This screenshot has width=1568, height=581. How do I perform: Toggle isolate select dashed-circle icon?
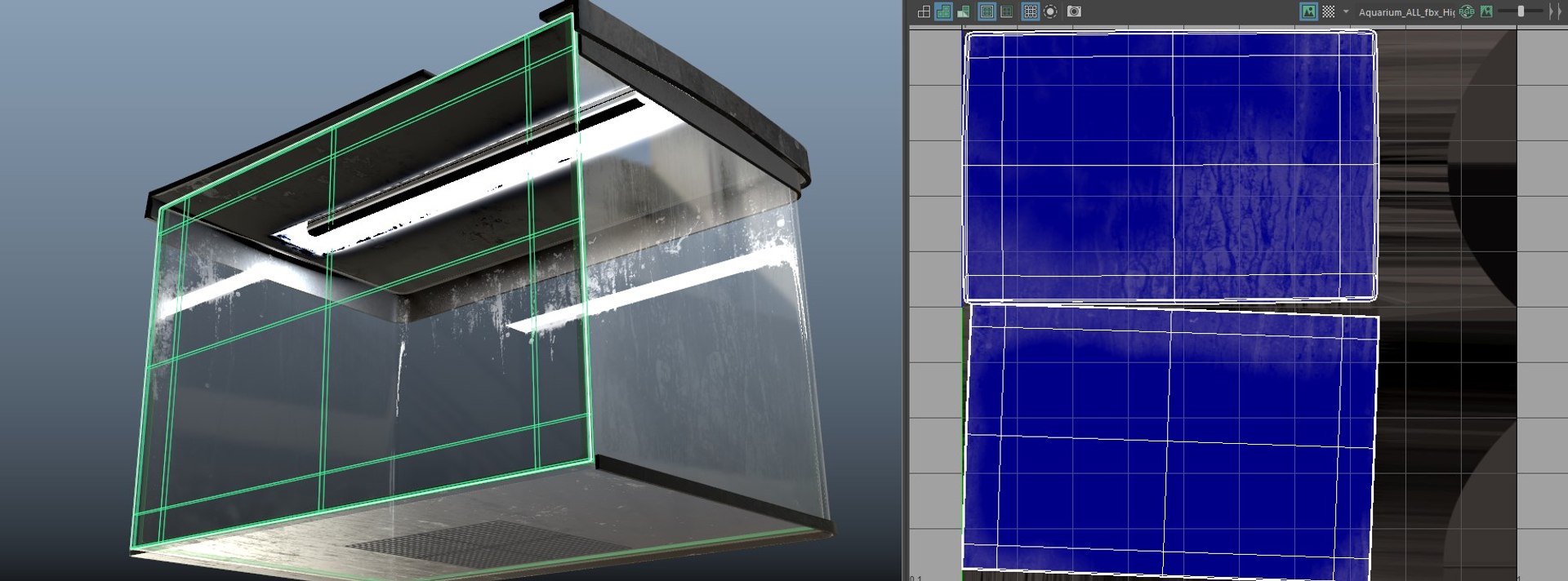pyautogui.click(x=1051, y=11)
